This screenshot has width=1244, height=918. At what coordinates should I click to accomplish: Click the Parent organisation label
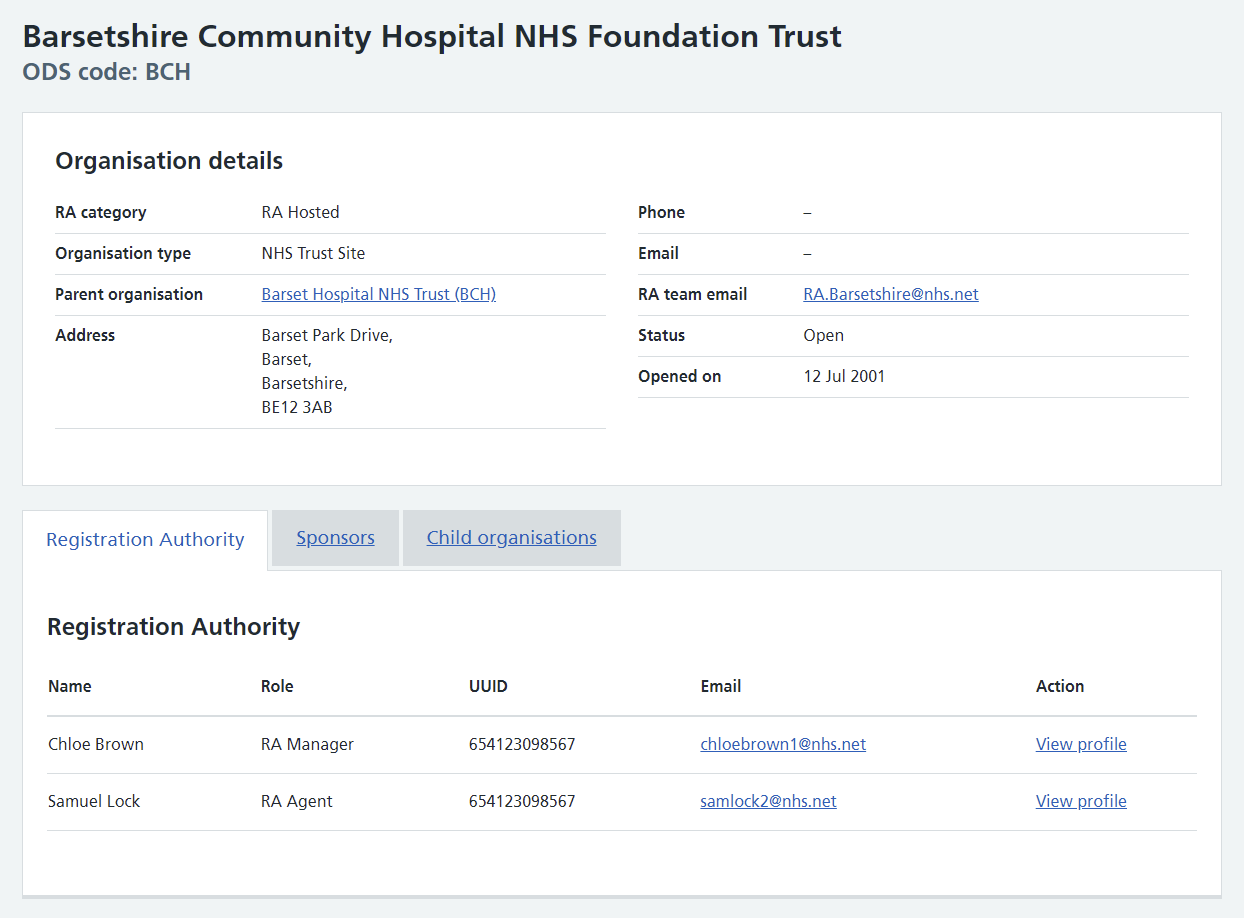coord(129,294)
